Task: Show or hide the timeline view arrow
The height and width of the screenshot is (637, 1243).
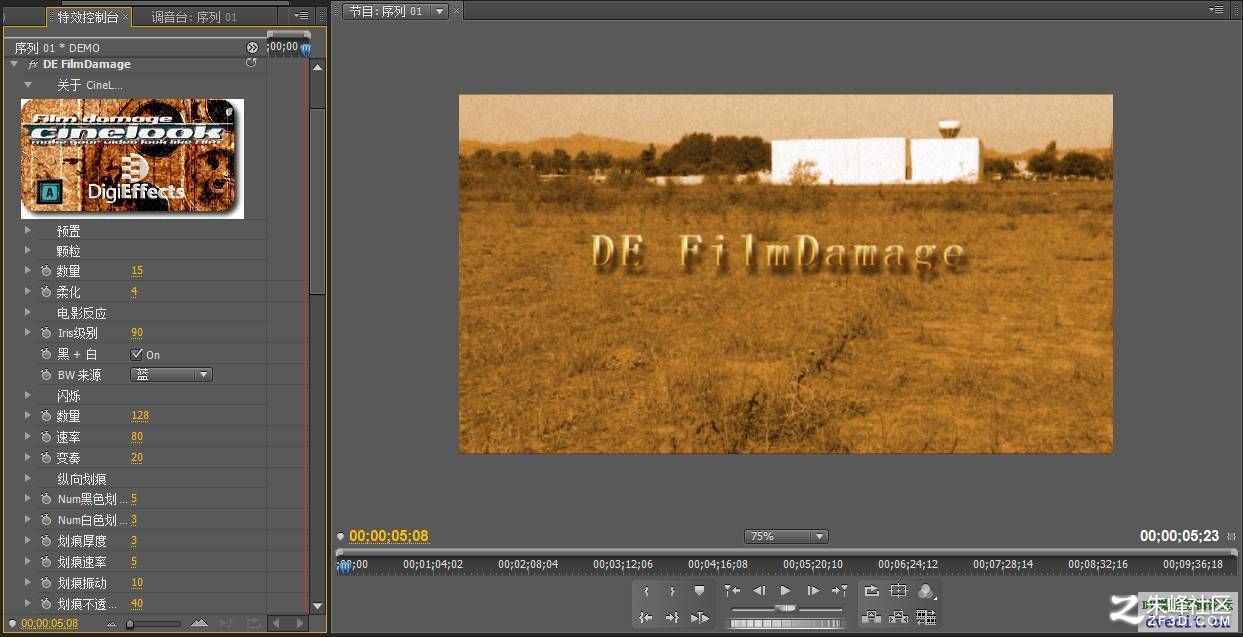Action: pos(252,47)
